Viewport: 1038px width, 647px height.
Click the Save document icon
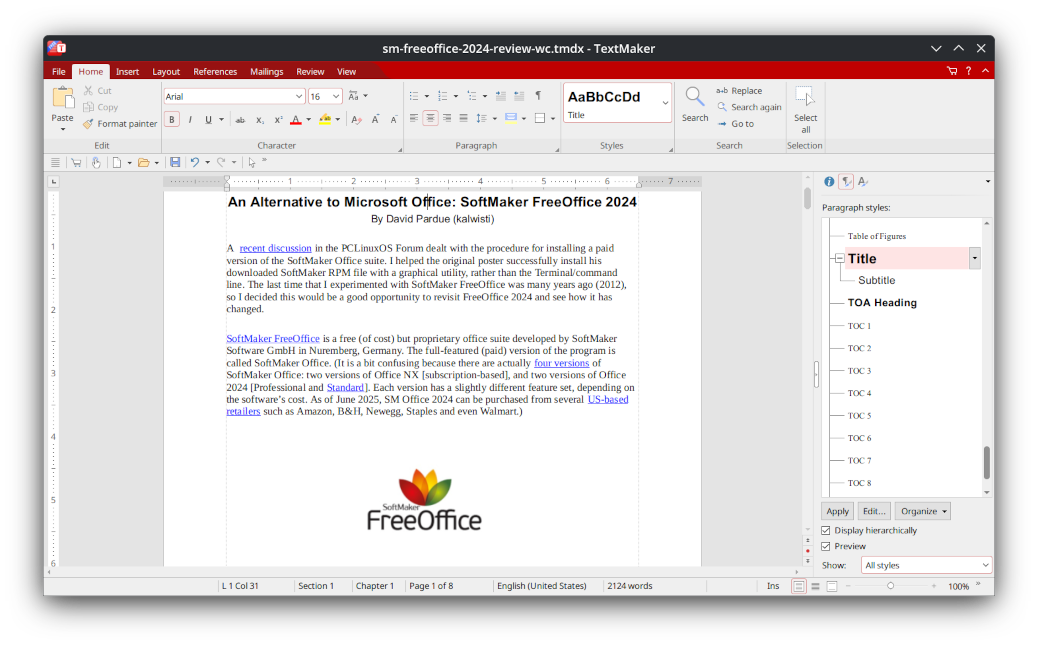point(175,161)
